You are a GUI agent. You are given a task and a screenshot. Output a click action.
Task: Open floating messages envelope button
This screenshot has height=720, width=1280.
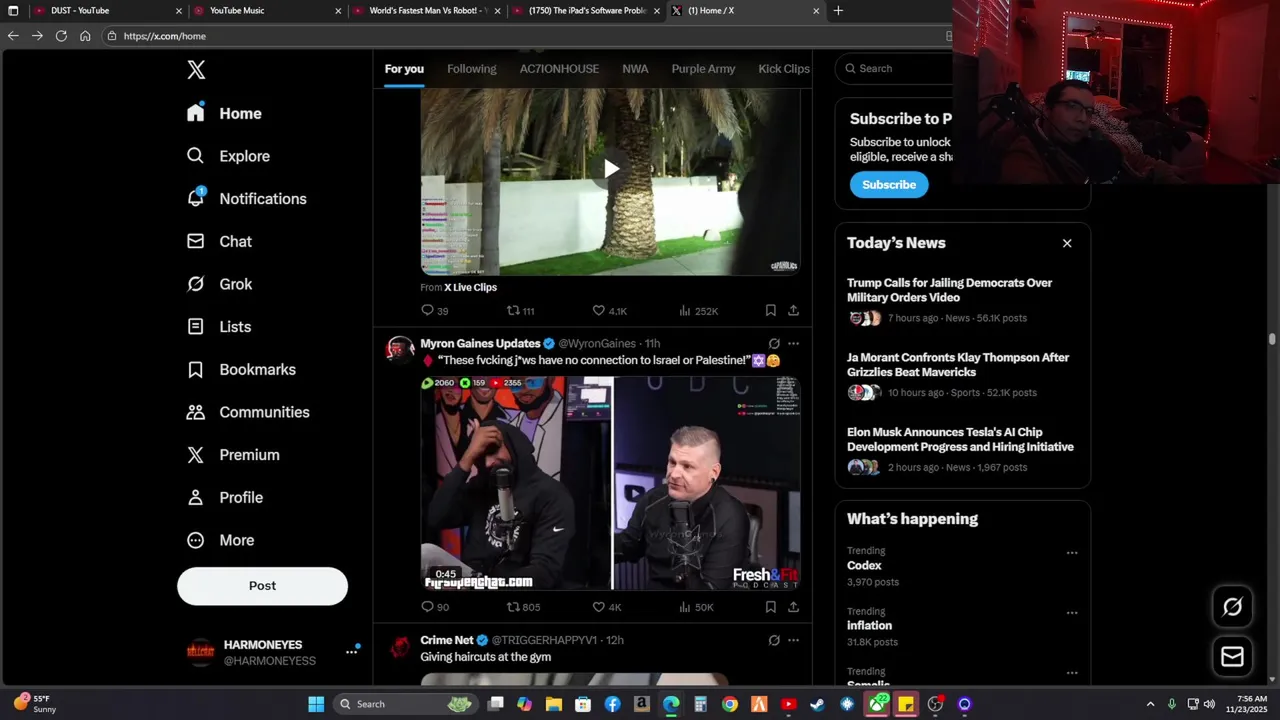(x=1232, y=656)
